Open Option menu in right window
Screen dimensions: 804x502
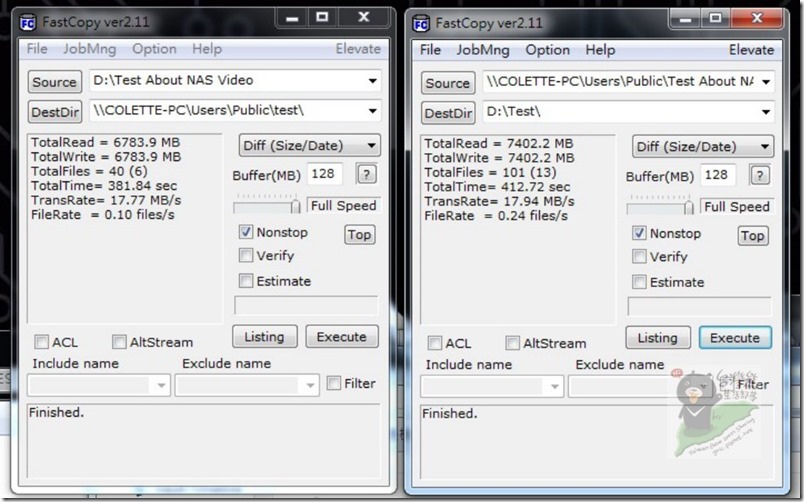tap(548, 50)
